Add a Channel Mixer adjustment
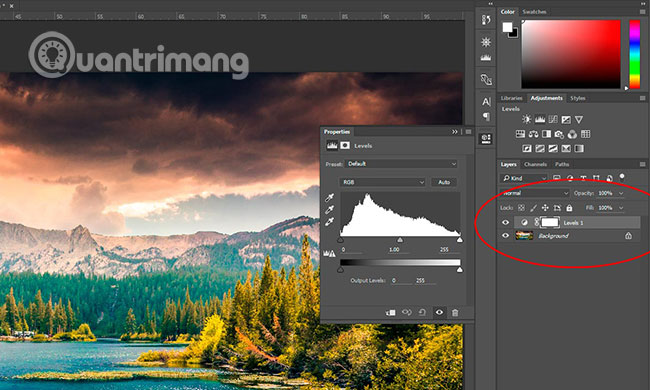 tap(572, 134)
